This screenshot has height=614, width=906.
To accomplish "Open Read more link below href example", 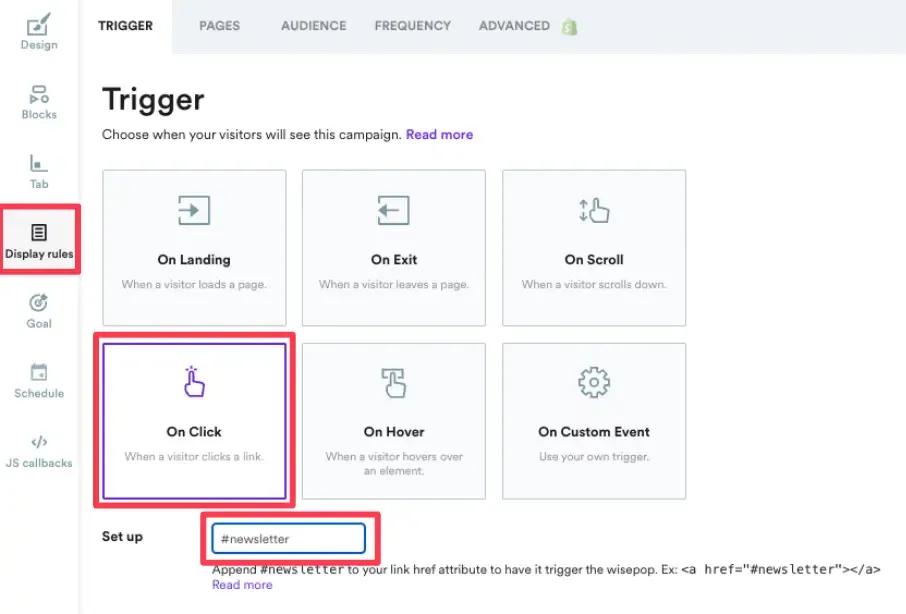I will pos(242,585).
